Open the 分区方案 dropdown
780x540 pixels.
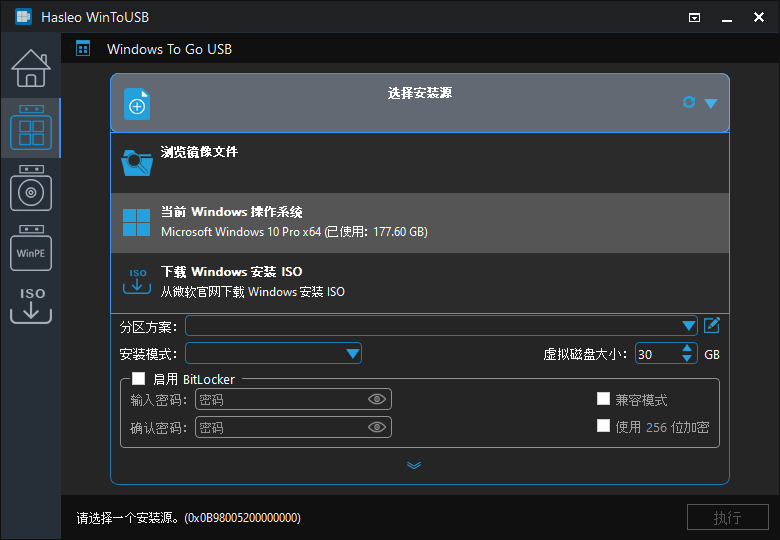point(441,326)
